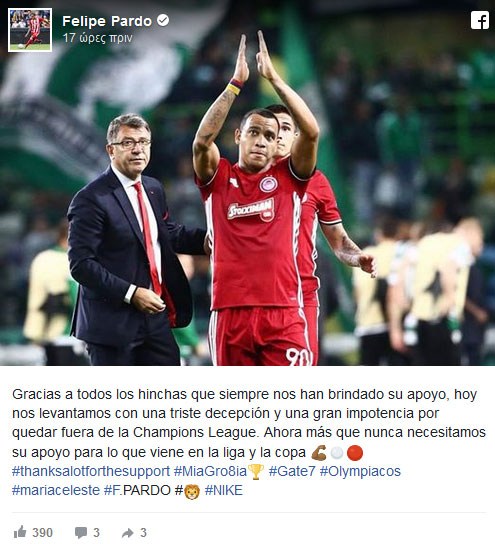Click the trophy emoji after #MiaGro8ia
Image resolution: width=495 pixels, height=544 pixels.
(256, 472)
